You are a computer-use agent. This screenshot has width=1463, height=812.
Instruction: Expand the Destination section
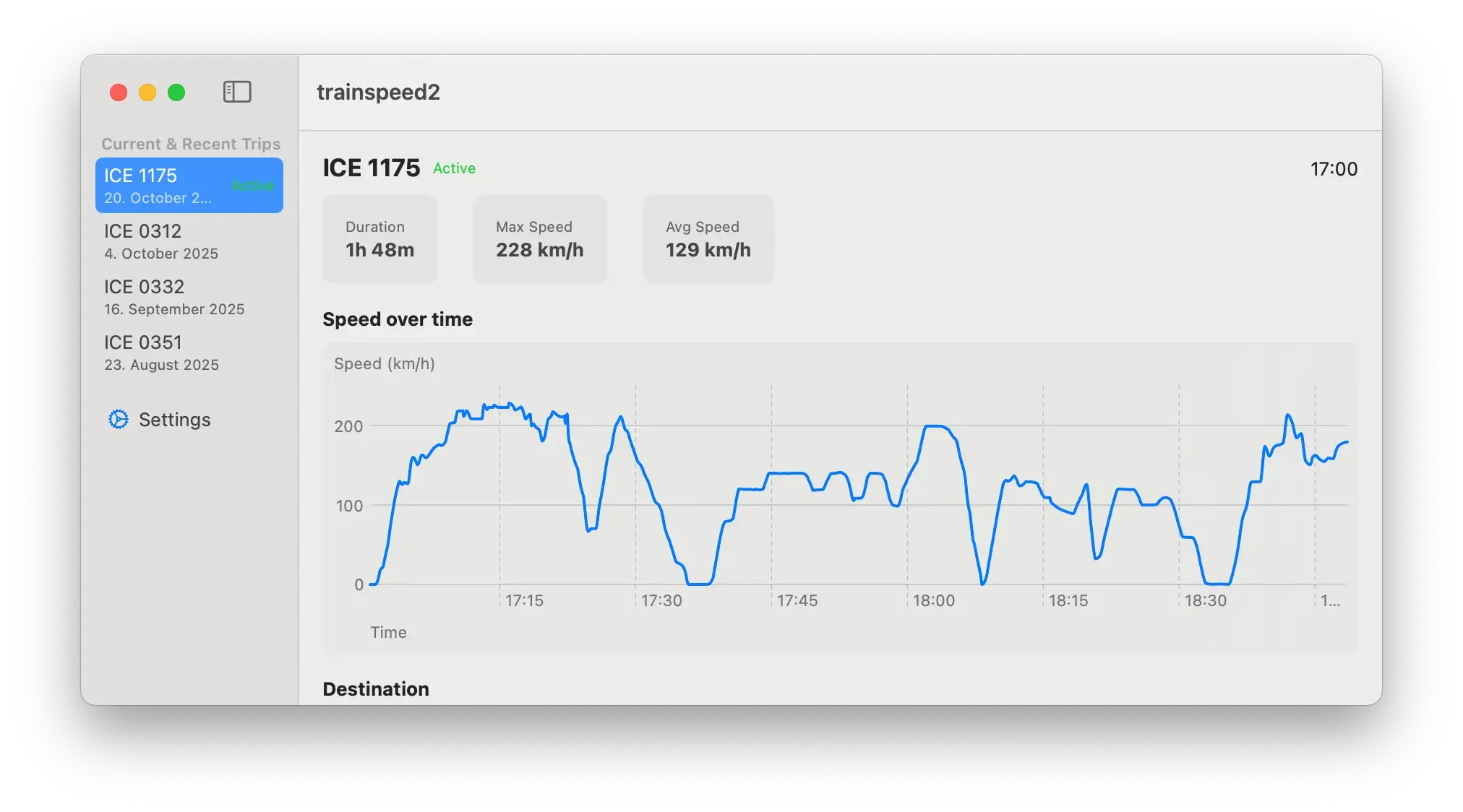click(375, 688)
